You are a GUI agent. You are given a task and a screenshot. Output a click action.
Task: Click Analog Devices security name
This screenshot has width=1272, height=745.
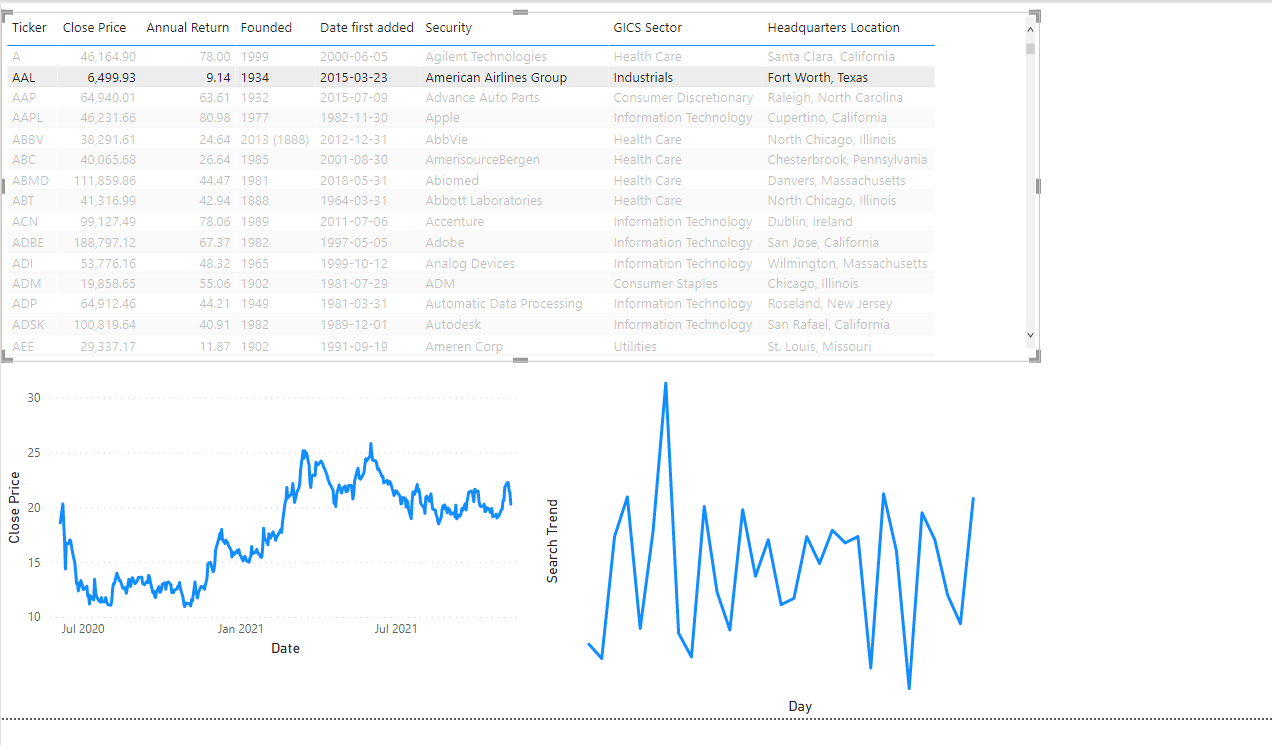pos(470,264)
